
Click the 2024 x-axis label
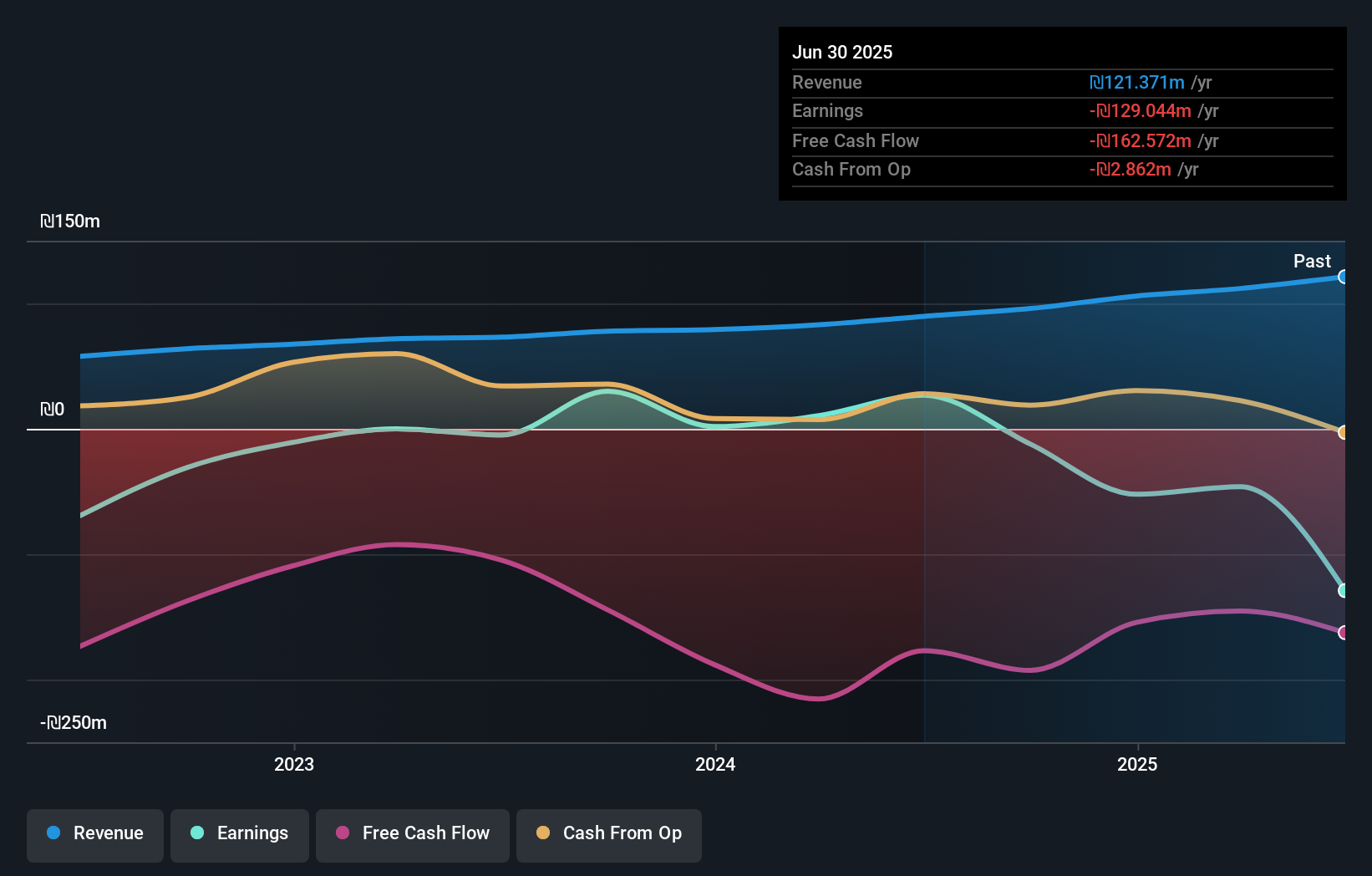point(715,764)
